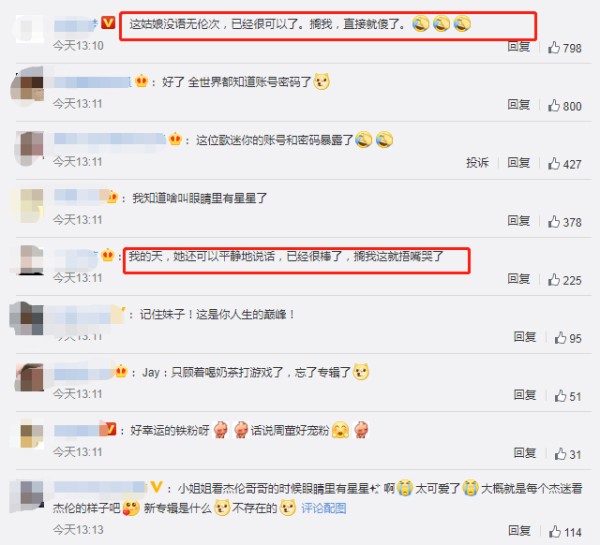Click thumbs-up on the 800-like comment

554,106
